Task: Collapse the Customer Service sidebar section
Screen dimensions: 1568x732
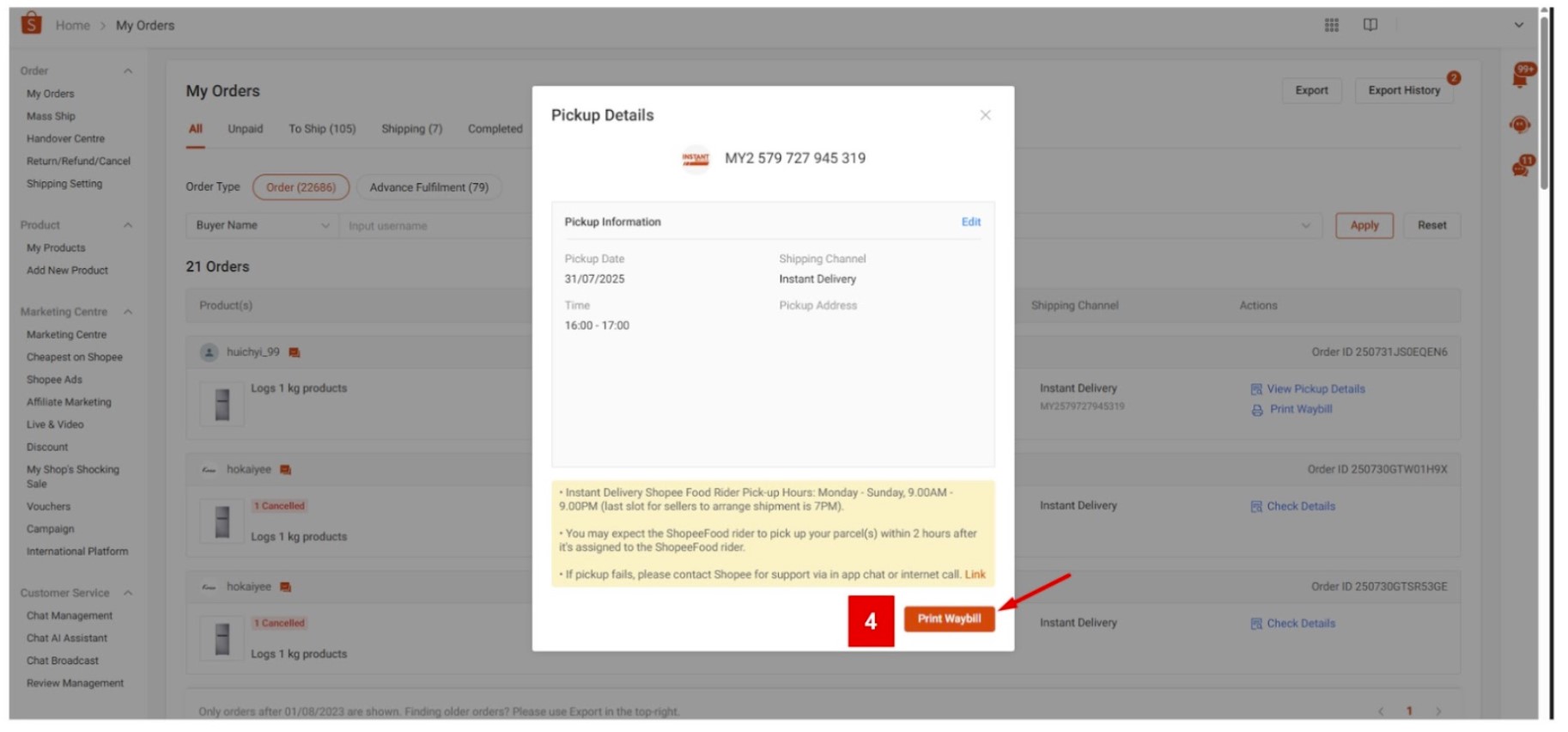Action: tap(128, 593)
